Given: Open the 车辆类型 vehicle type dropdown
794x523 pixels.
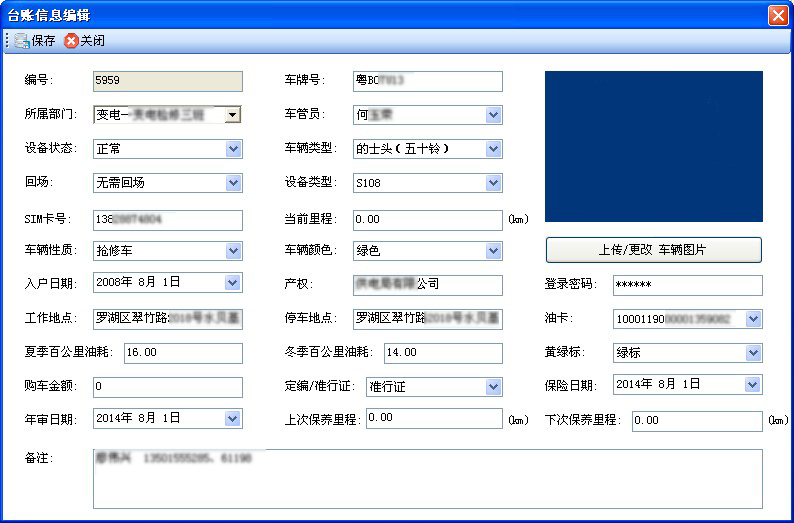Looking at the screenshot, I should click(493, 149).
